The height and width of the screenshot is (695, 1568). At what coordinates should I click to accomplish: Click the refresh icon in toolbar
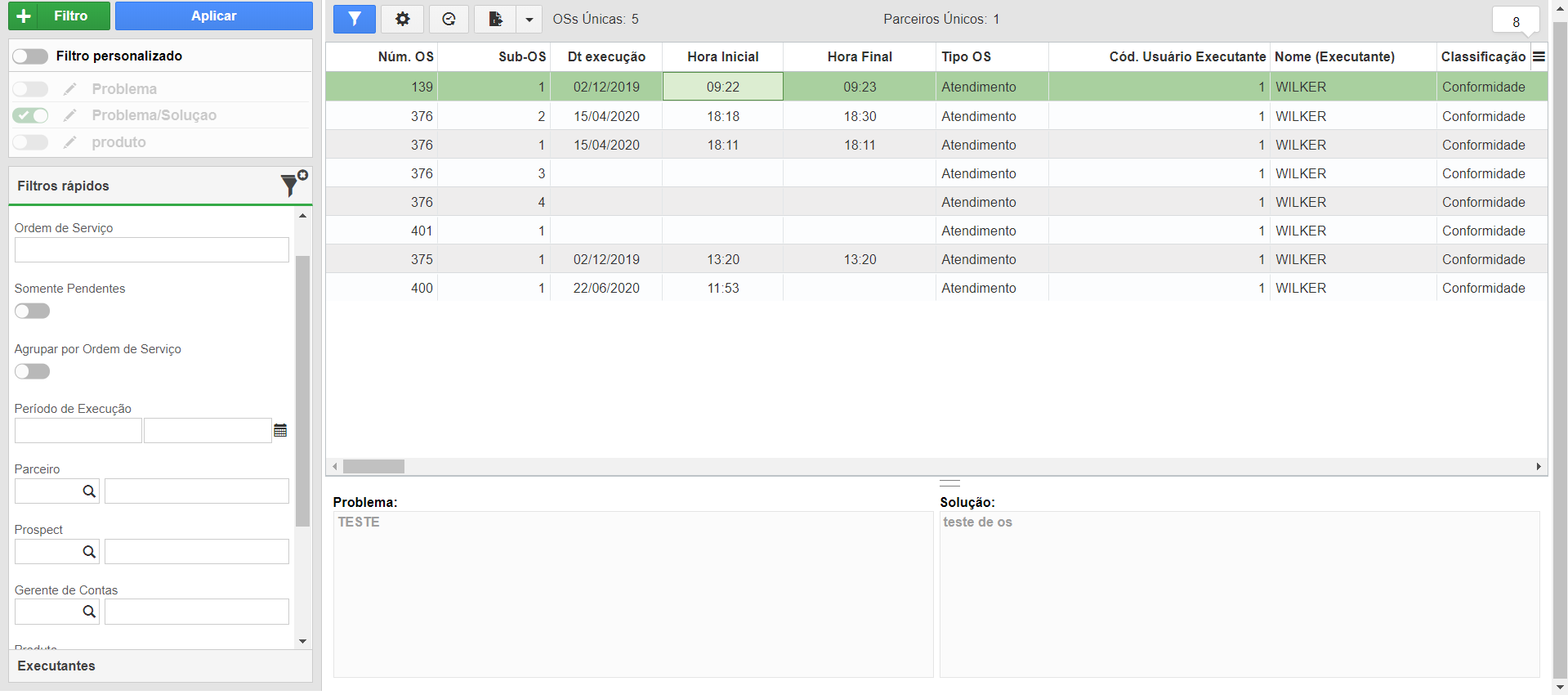449,19
